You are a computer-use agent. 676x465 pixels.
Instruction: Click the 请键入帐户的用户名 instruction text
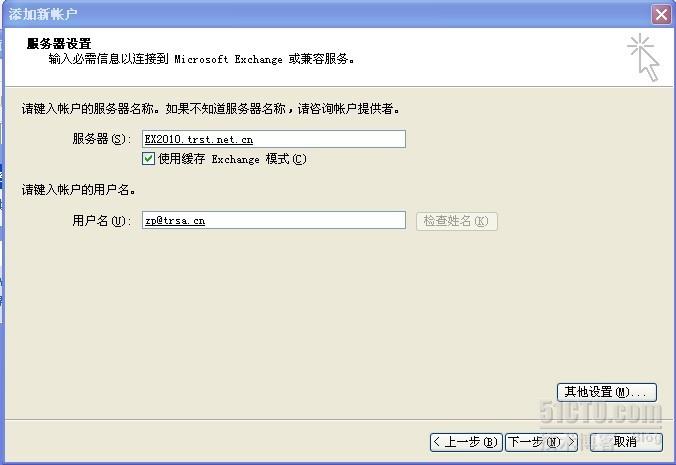tap(78, 190)
